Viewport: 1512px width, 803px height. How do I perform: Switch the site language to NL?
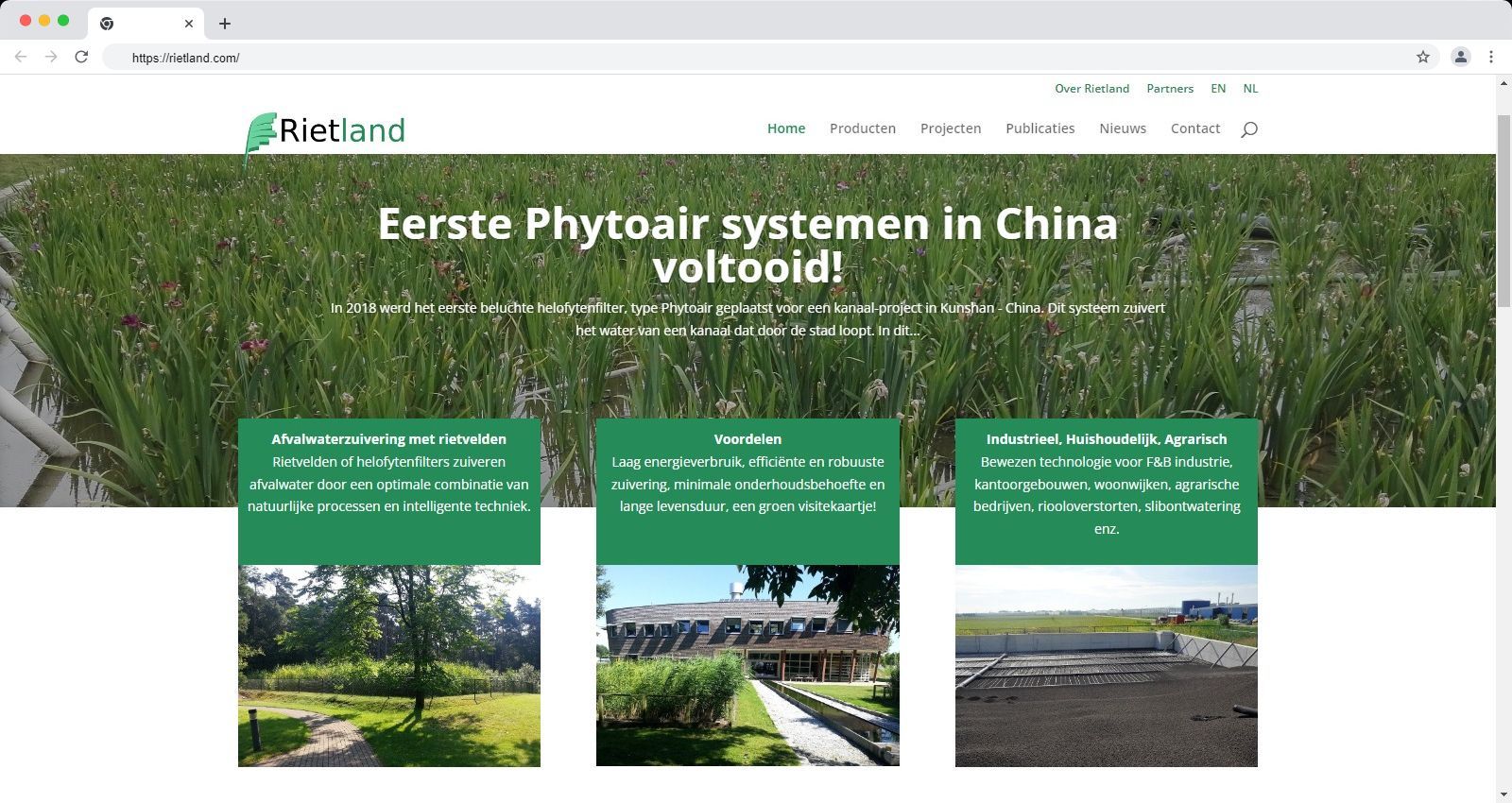coord(1250,89)
